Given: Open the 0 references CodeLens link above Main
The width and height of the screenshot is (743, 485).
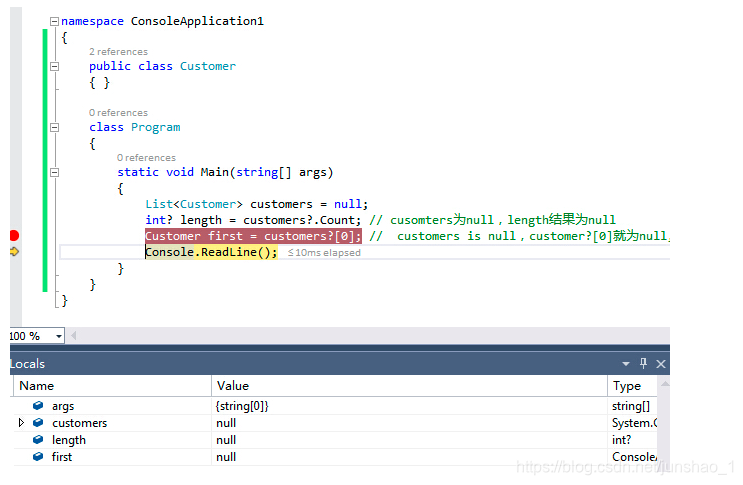Looking at the screenshot, I should pyautogui.click(x=146, y=158).
